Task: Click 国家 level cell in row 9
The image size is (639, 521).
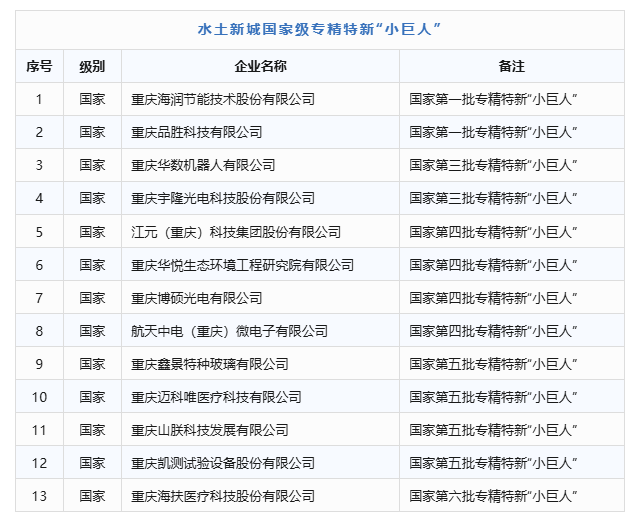Action: coord(92,364)
